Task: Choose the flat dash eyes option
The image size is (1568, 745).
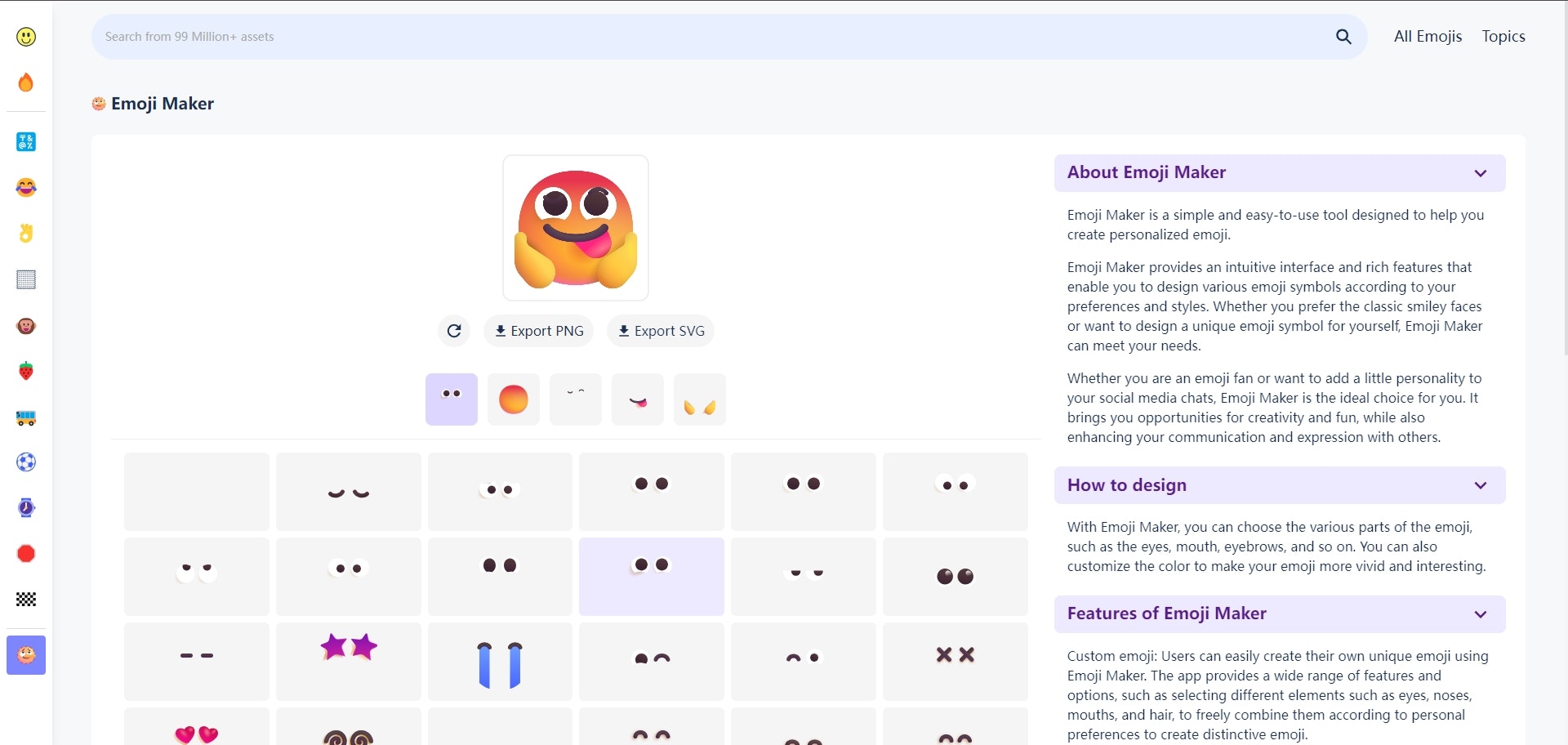Action: 197,662
